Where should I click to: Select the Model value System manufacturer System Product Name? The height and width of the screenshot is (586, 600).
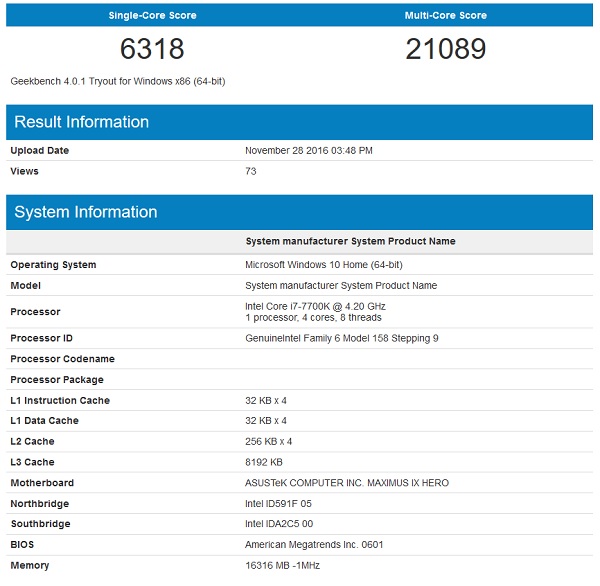(341, 286)
